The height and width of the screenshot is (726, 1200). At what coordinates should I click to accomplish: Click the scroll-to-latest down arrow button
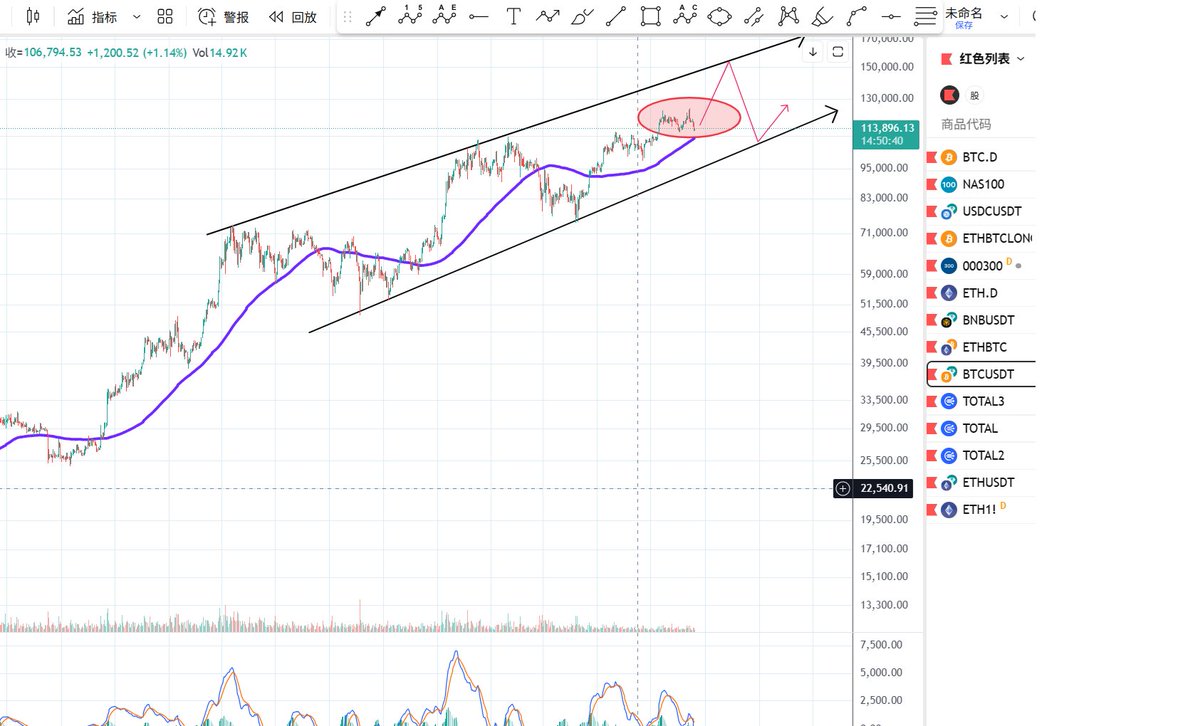[x=813, y=51]
